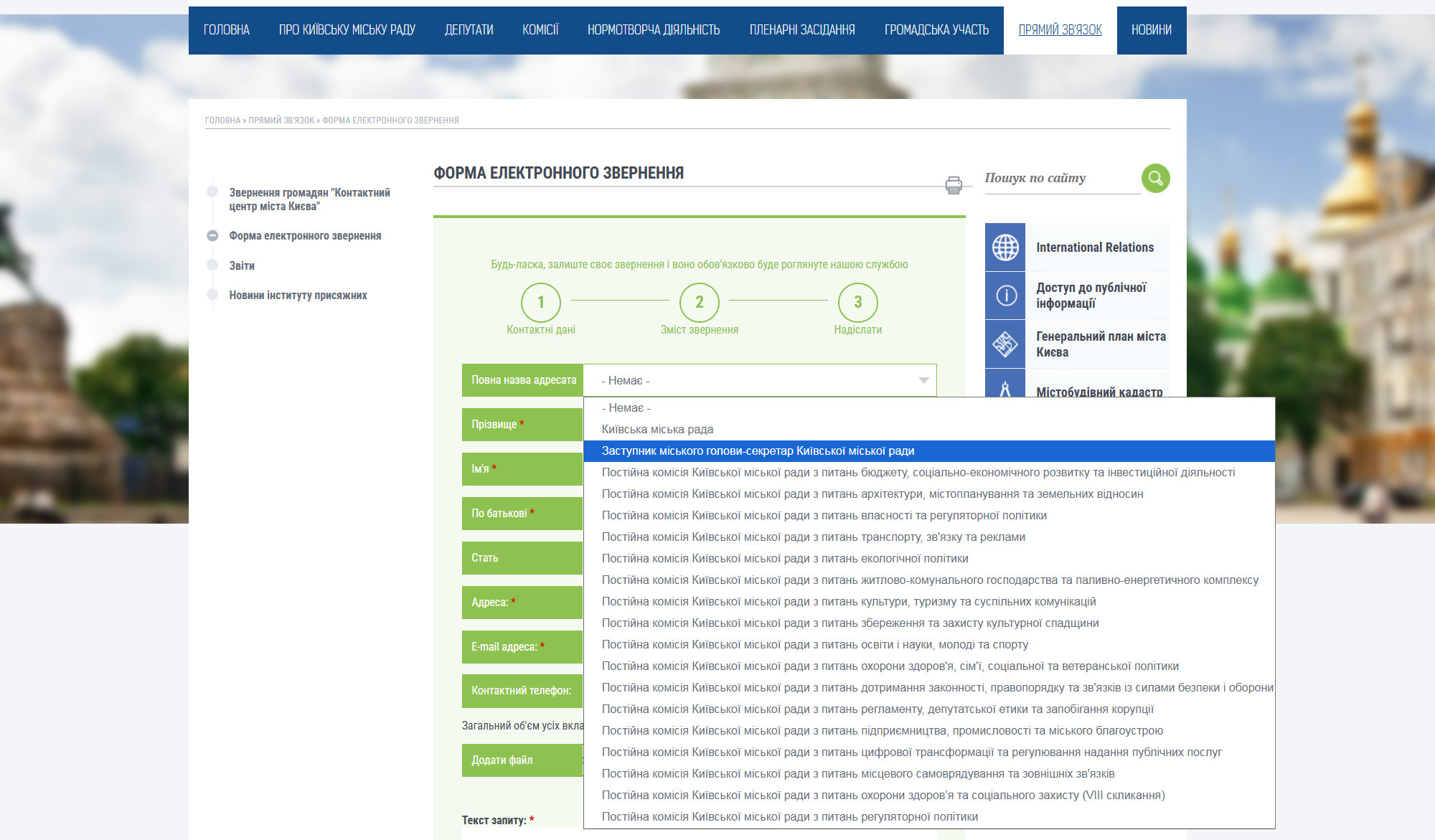Image resolution: width=1435 pixels, height=840 pixels.
Task: Click the printer icon beside form title
Action: tap(954, 185)
